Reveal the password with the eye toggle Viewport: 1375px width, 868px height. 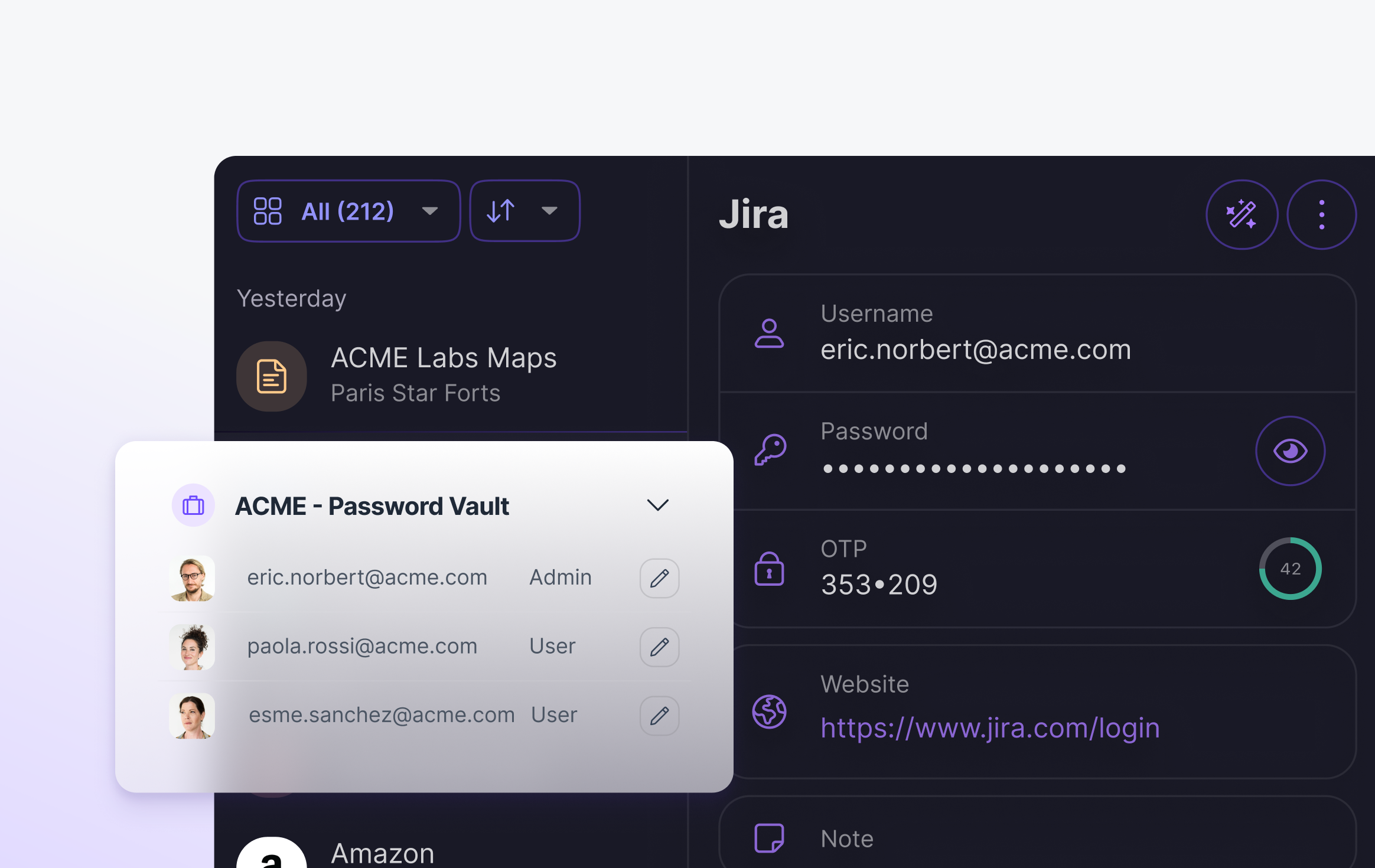tap(1290, 451)
